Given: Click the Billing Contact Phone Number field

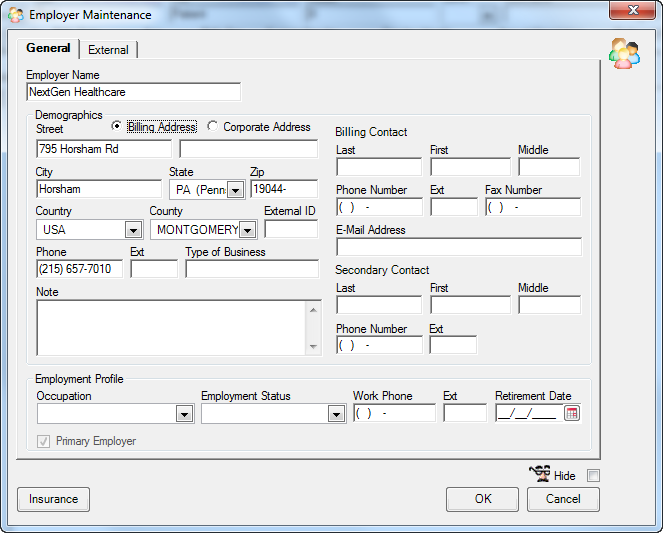Looking at the screenshot, I should 379,207.
